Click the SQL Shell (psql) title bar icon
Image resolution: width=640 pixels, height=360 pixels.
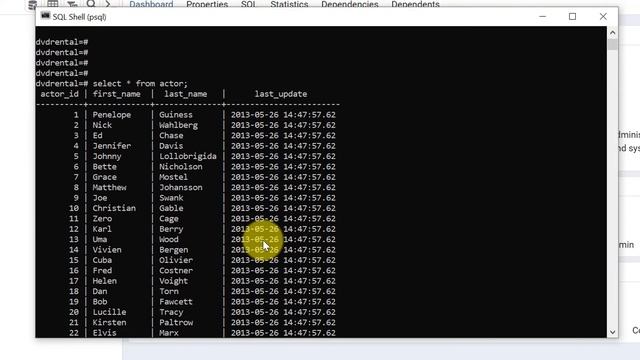coord(45,16)
